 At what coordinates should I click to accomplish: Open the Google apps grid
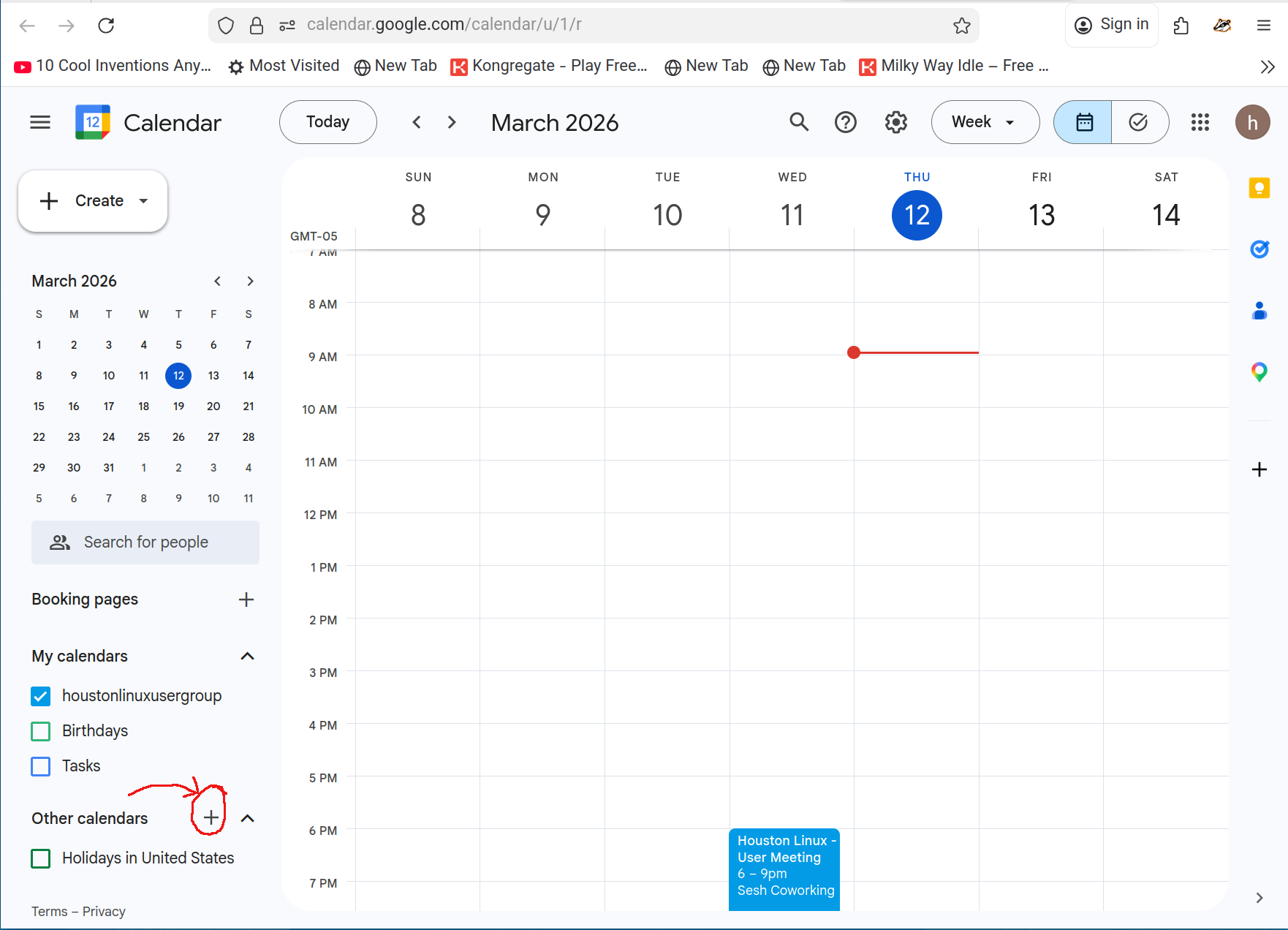[x=1200, y=122]
